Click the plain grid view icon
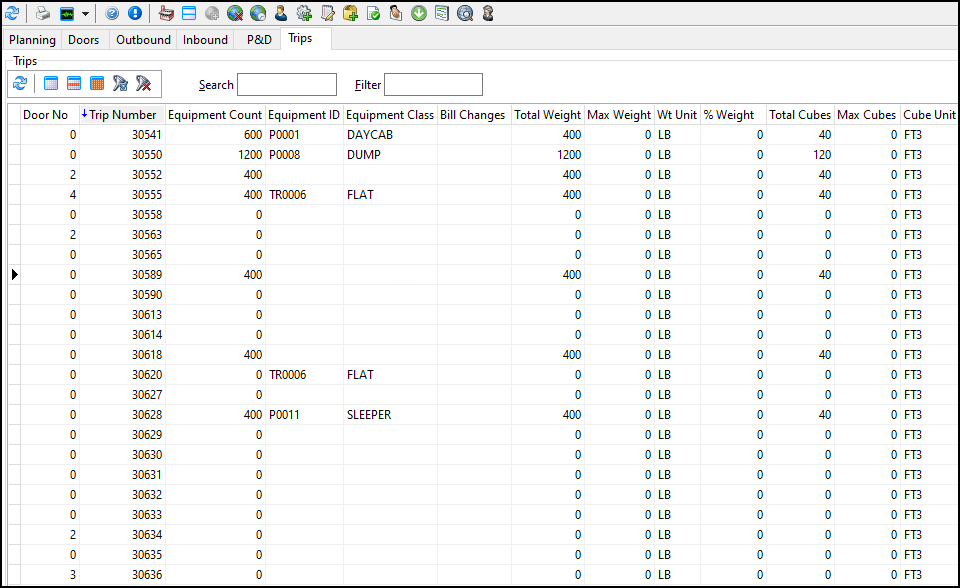This screenshot has width=960, height=588. click(x=51, y=83)
